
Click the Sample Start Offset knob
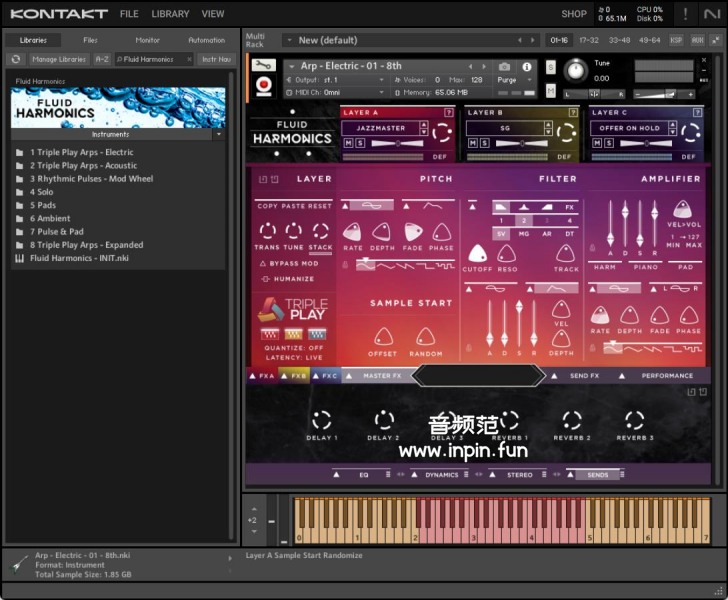tap(383, 337)
